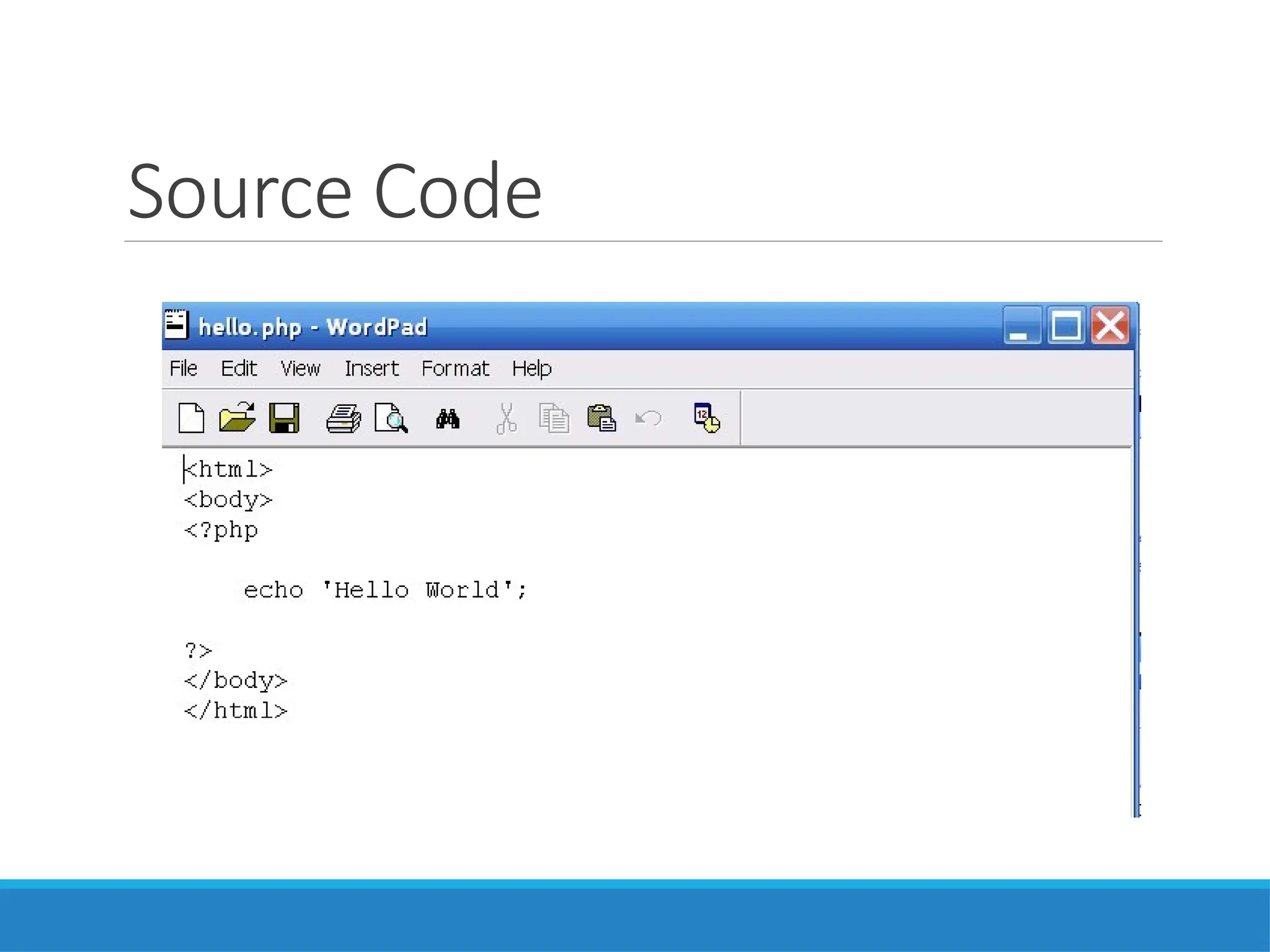Click the Paste clipboard icon

(x=602, y=418)
